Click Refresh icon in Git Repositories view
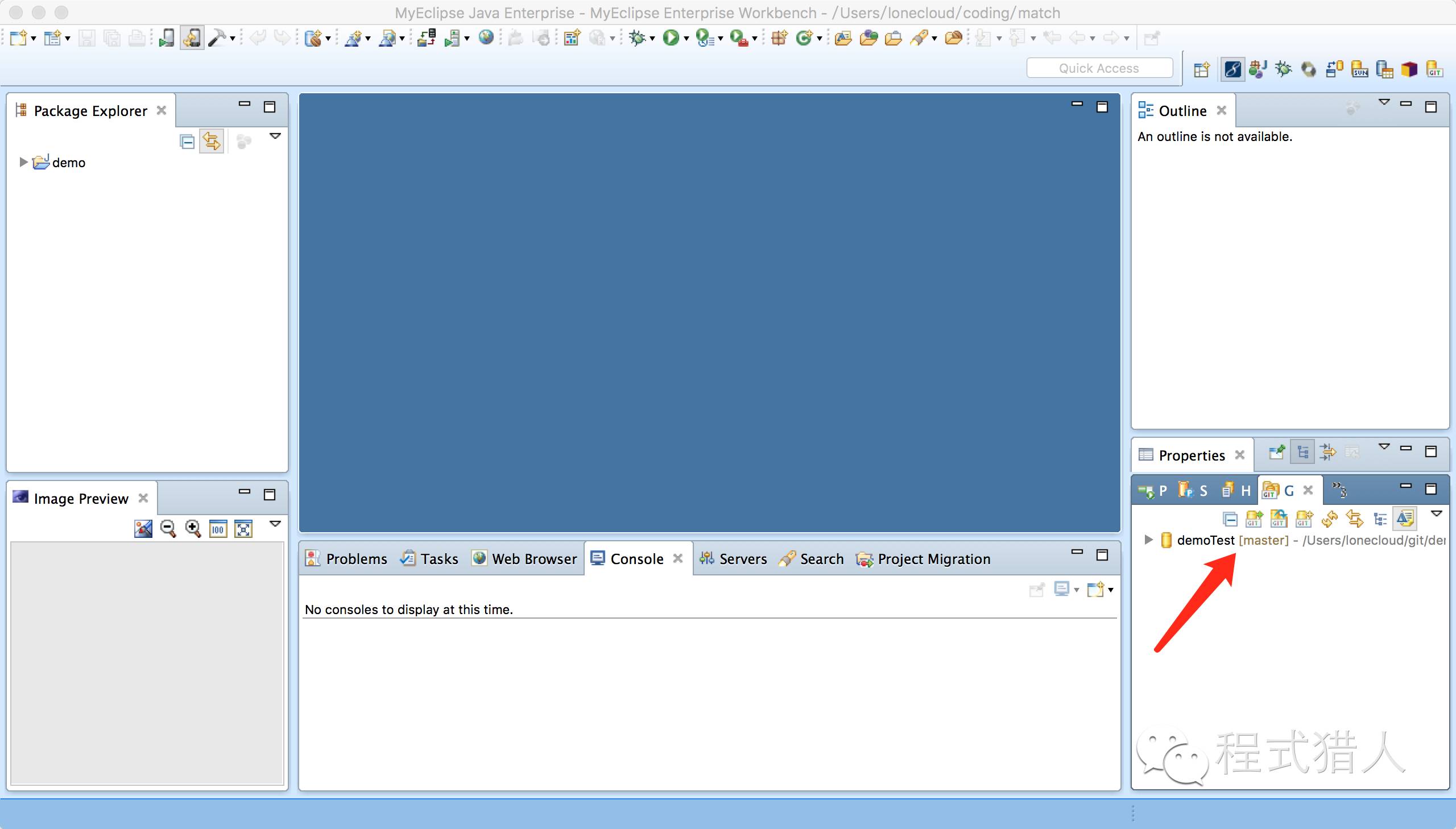This screenshot has height=829, width=1456. pyautogui.click(x=1330, y=519)
